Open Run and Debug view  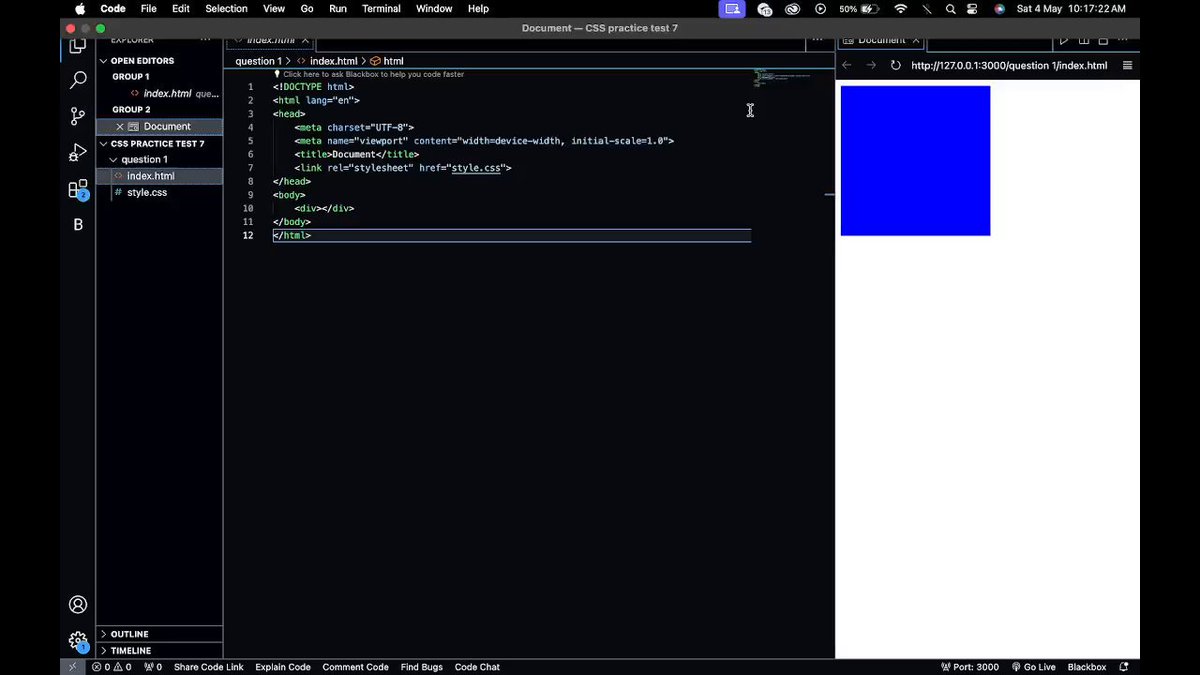tap(78, 152)
